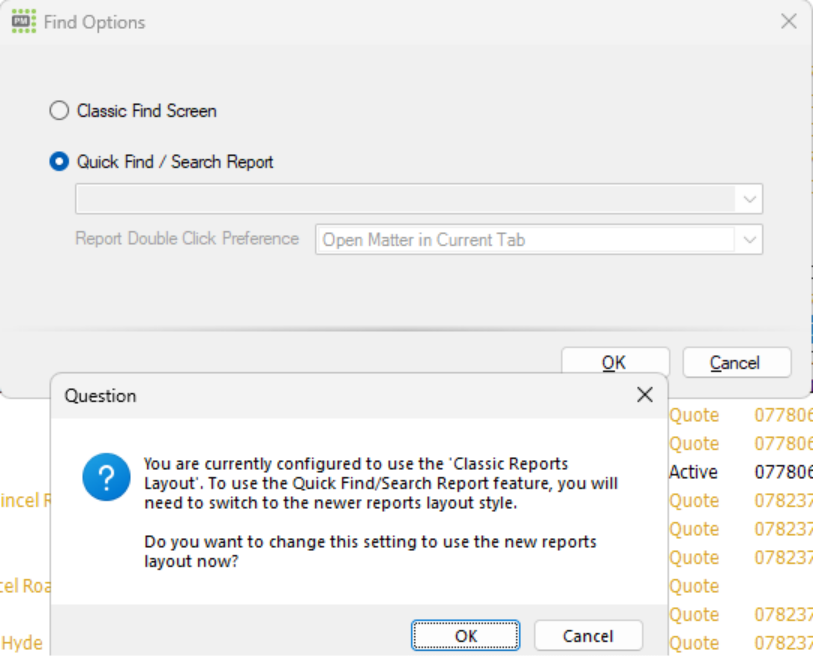813x657 pixels.
Task: Select the Classic Find Screen option
Action: tap(59, 111)
